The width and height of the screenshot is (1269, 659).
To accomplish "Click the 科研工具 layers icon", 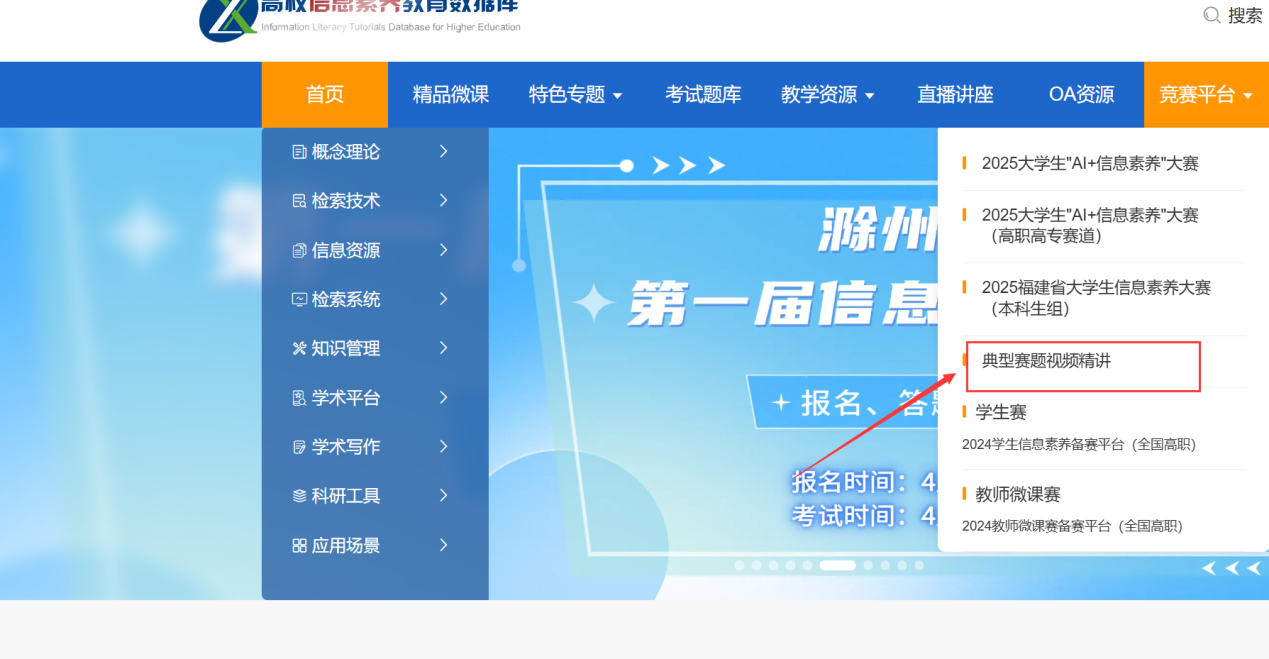I will coord(299,496).
